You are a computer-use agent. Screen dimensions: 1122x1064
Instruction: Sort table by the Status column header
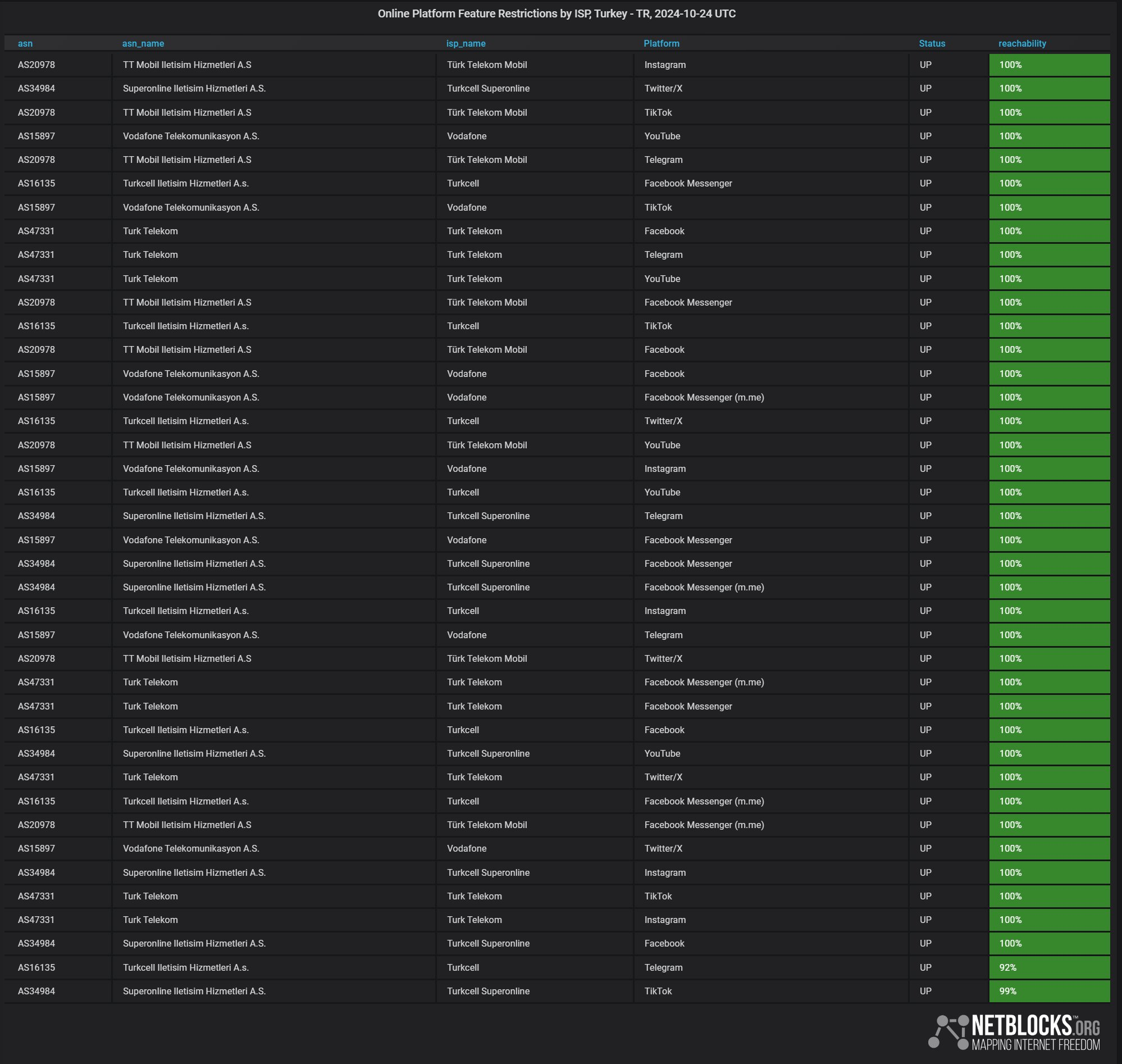[x=932, y=43]
